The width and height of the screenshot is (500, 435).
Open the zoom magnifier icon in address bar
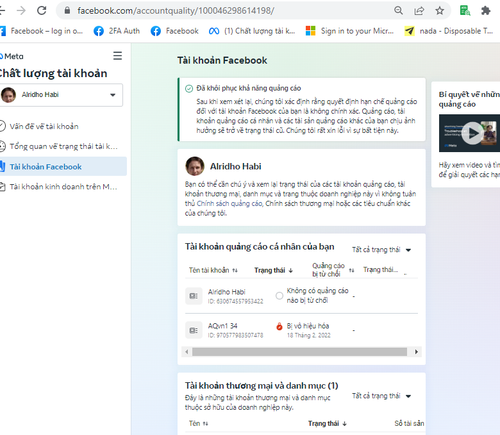coord(398,11)
